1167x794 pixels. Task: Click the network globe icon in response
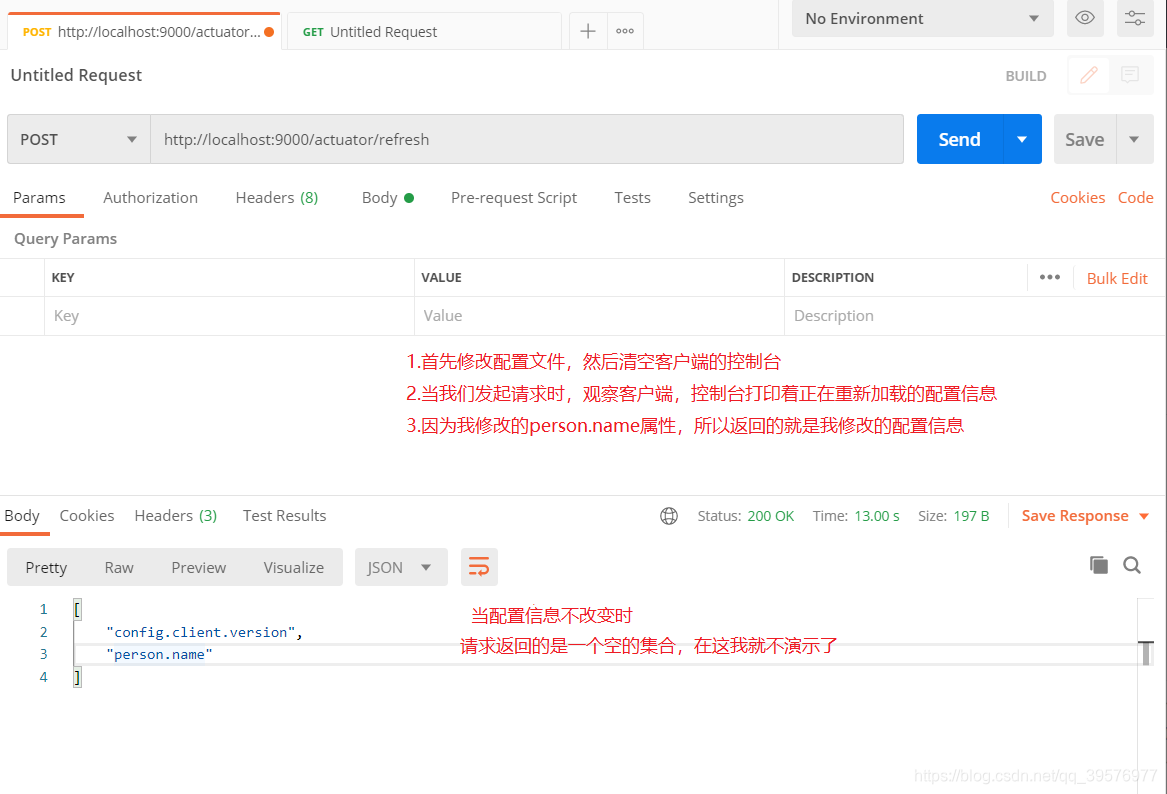pyautogui.click(x=669, y=516)
